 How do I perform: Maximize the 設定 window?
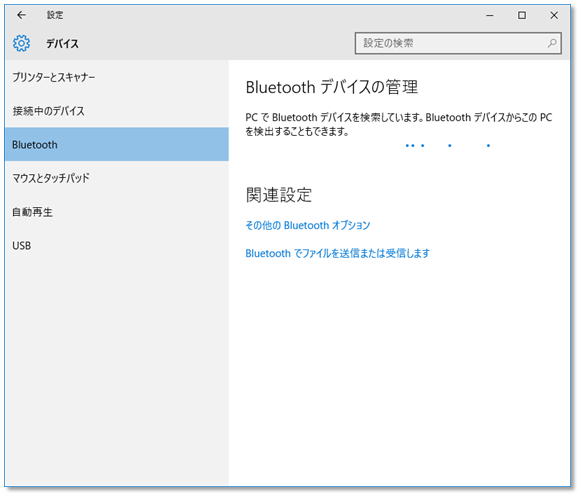(522, 15)
